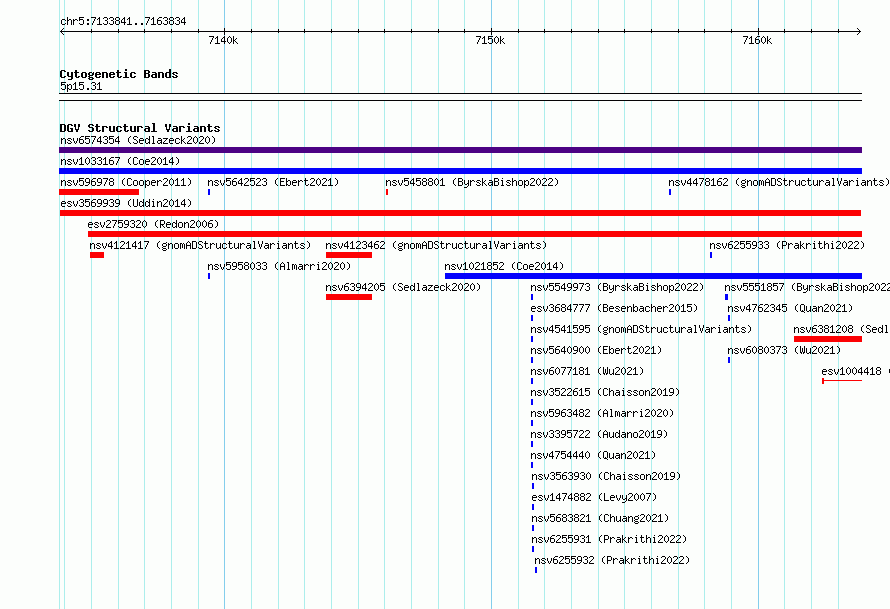Image resolution: width=890 pixels, height=609 pixels.
Task: Click nsv4478162 (gnomADStructuralVariants) label
Action: click(x=779, y=182)
